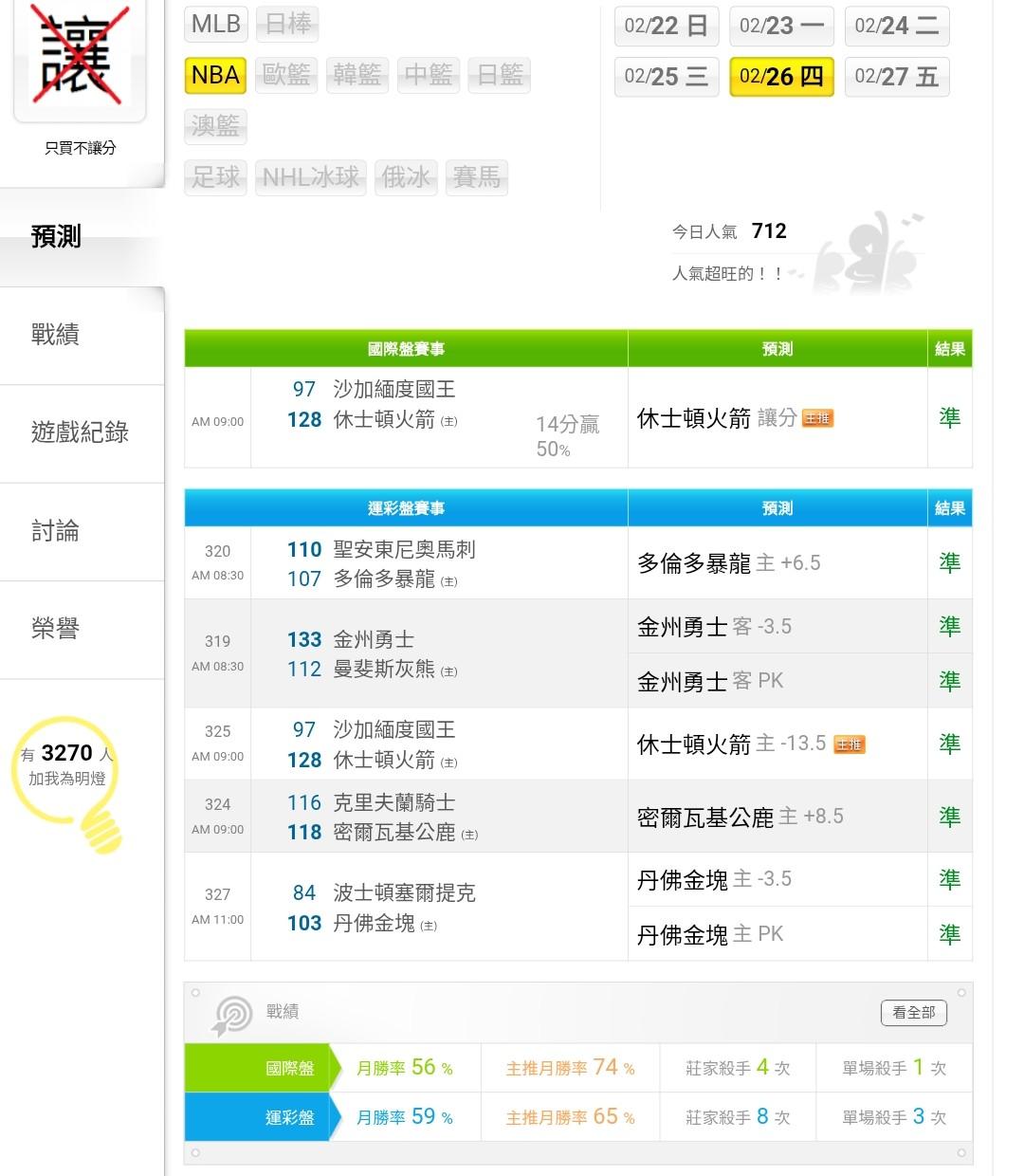The width and height of the screenshot is (1024, 1176).
Task: Click prediction 金州勇士 客 PK
Action: tap(710, 681)
